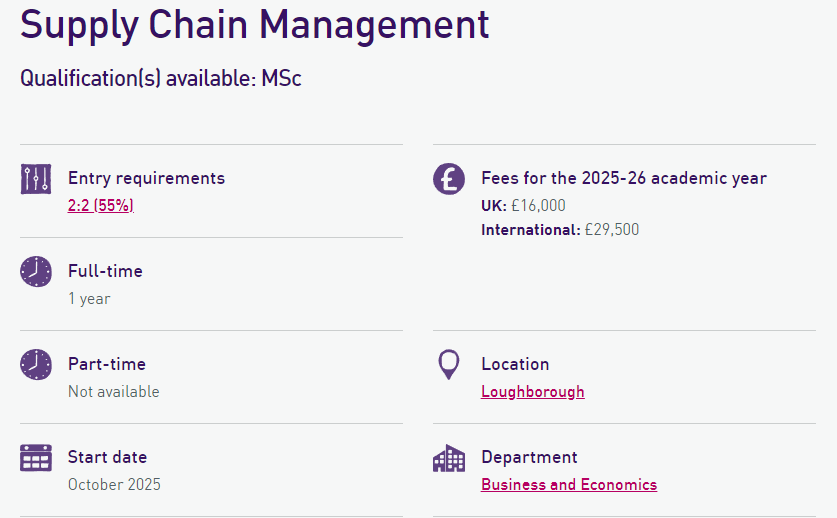Click the Start date label
837x518 pixels.
[107, 457]
